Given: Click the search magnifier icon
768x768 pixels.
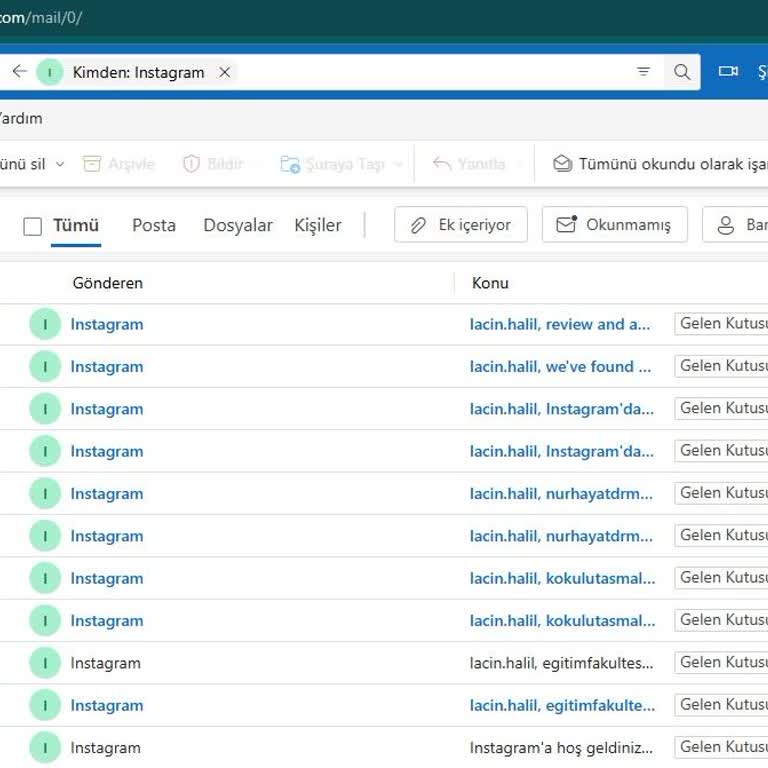Looking at the screenshot, I should pyautogui.click(x=682, y=72).
